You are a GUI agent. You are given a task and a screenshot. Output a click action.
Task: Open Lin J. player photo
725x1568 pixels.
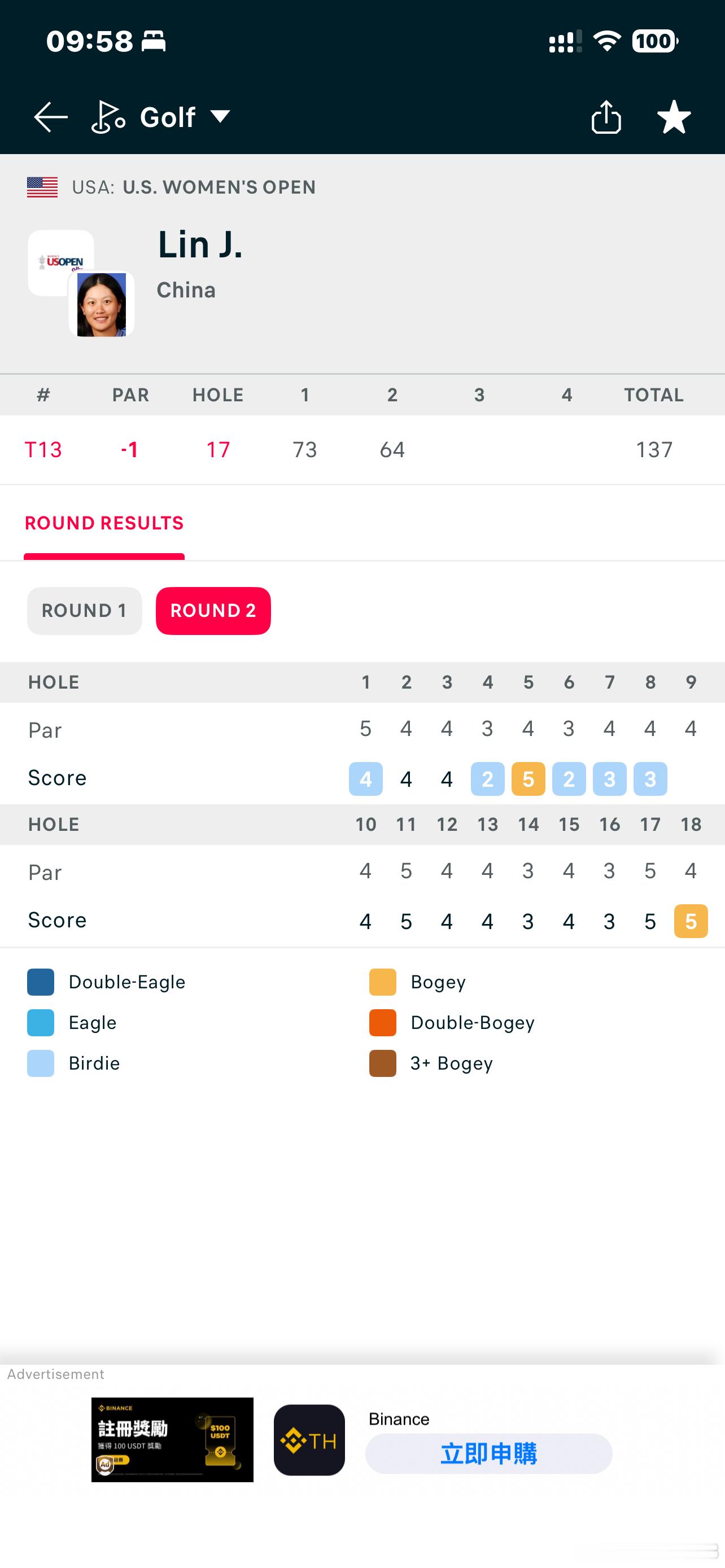coord(102,304)
